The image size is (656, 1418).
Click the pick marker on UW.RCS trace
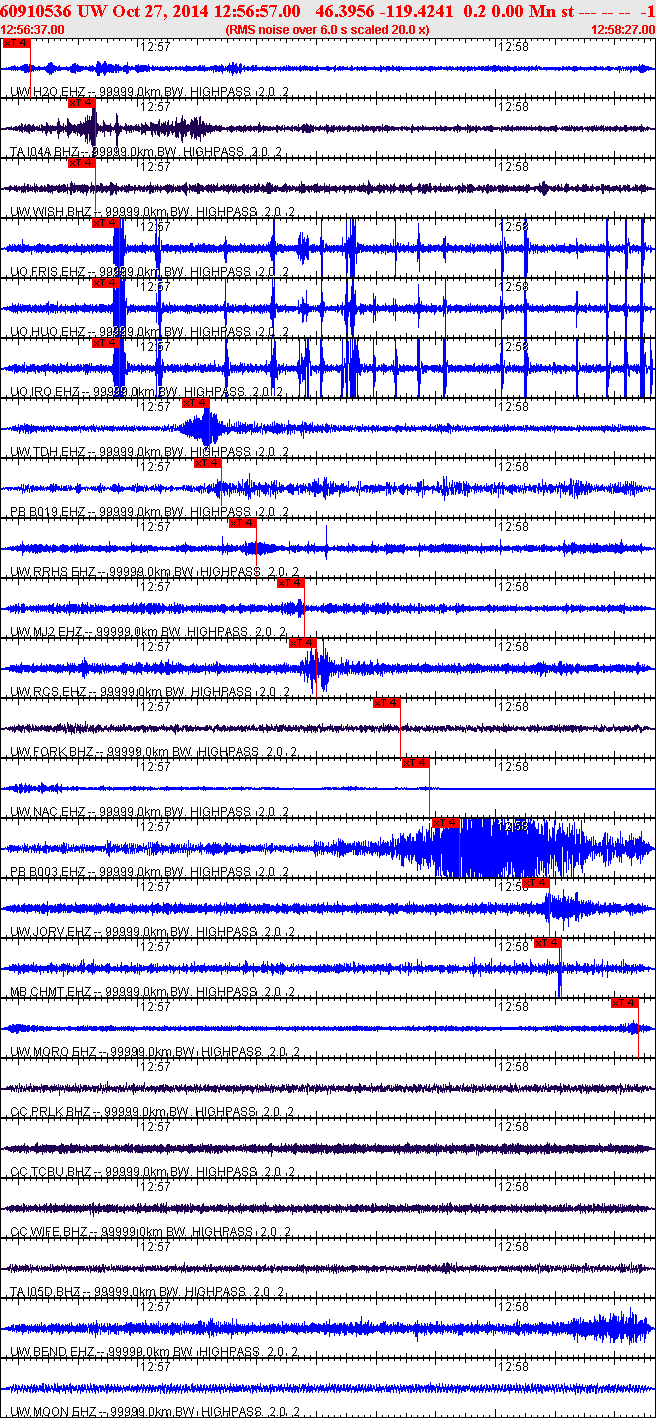pos(303,643)
